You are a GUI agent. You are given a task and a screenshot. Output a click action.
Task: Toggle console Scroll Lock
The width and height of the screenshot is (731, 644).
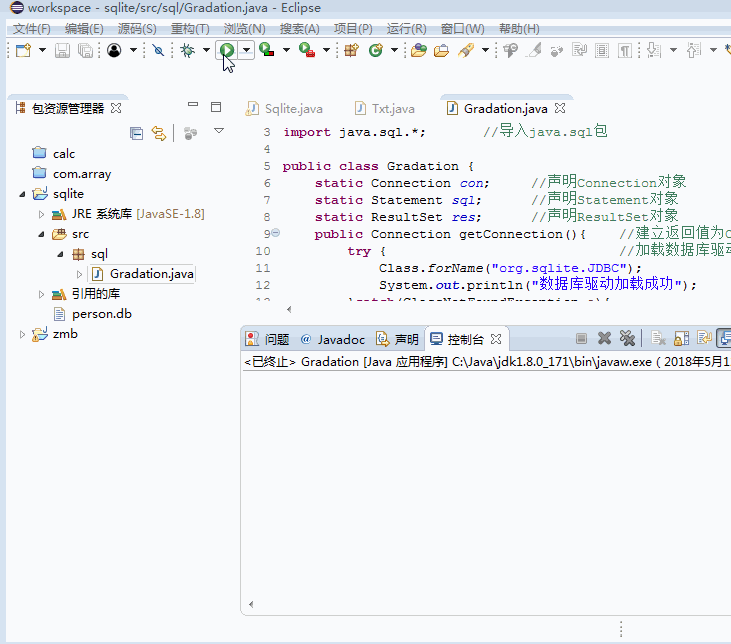click(681, 339)
